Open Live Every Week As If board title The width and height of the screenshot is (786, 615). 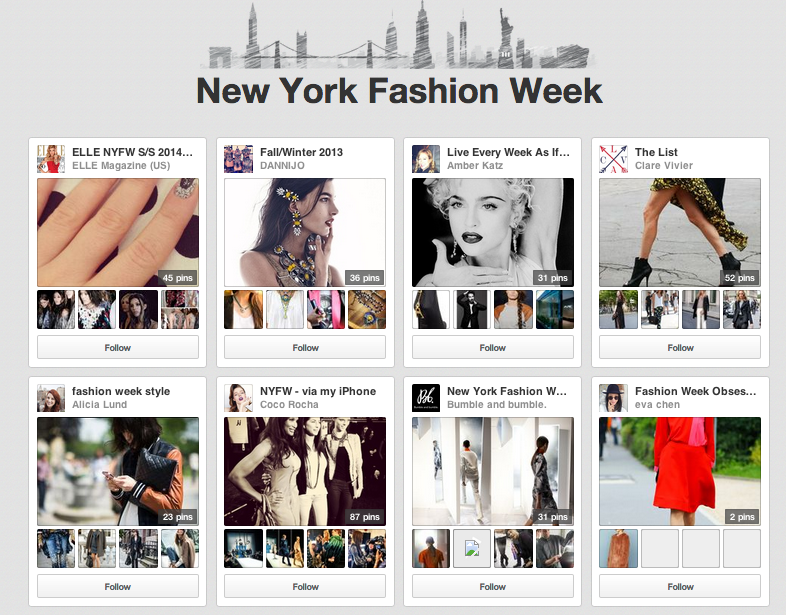(508, 152)
